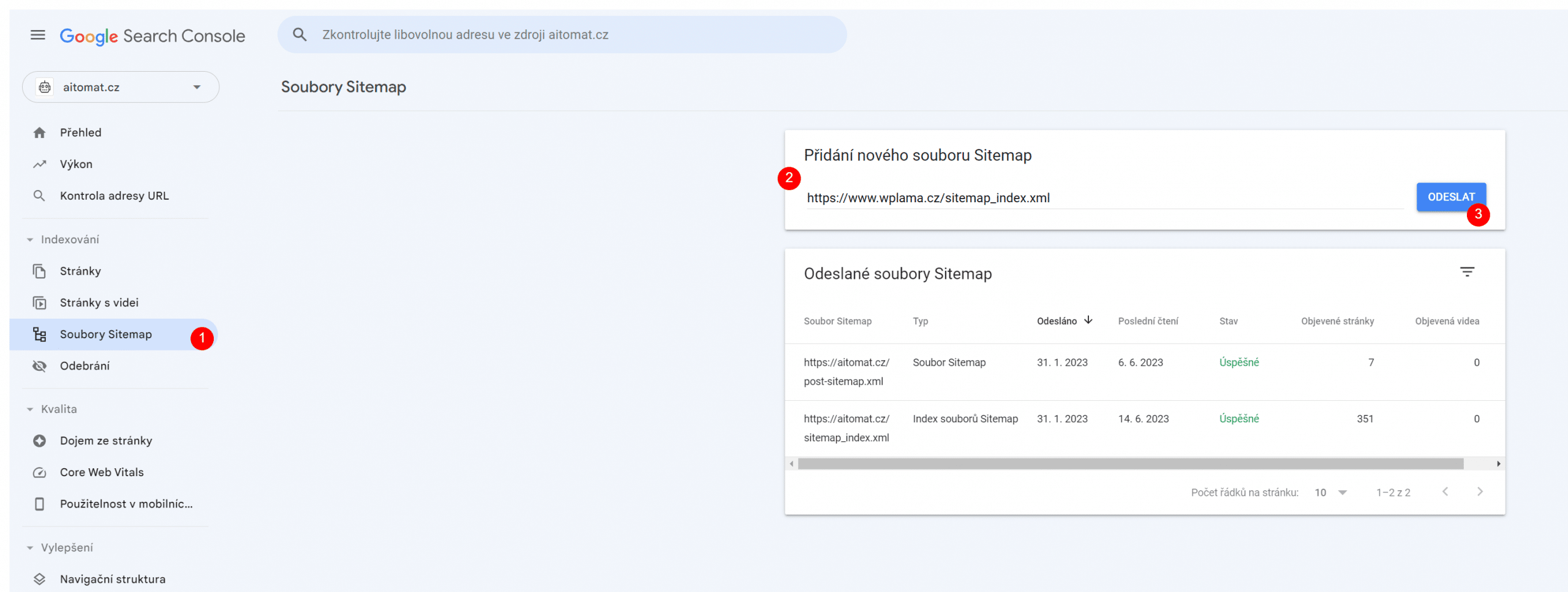Collapse the Vylepšení section
The width and height of the screenshot is (1568, 592).
(x=30, y=548)
